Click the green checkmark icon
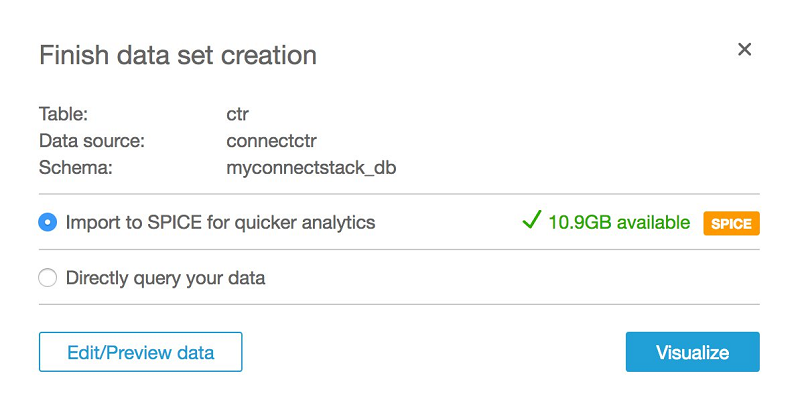 tap(531, 220)
